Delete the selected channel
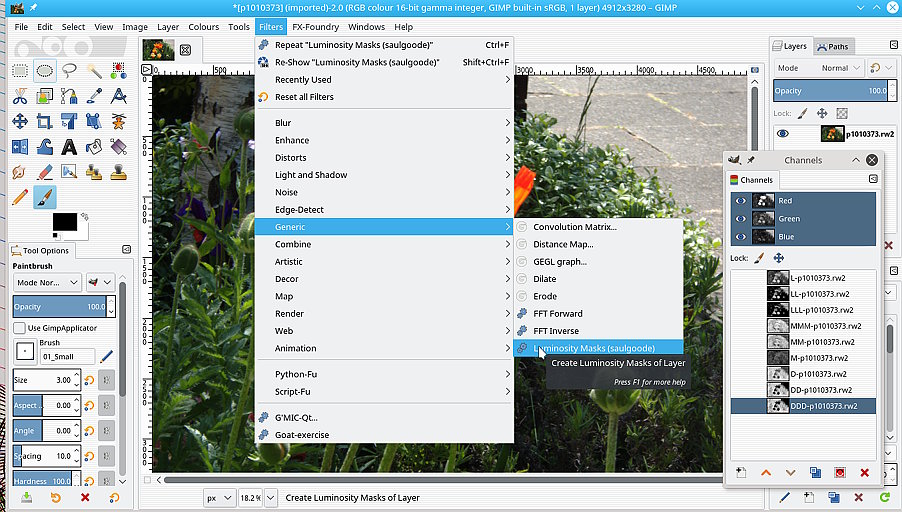The height and width of the screenshot is (512, 902). [865, 472]
